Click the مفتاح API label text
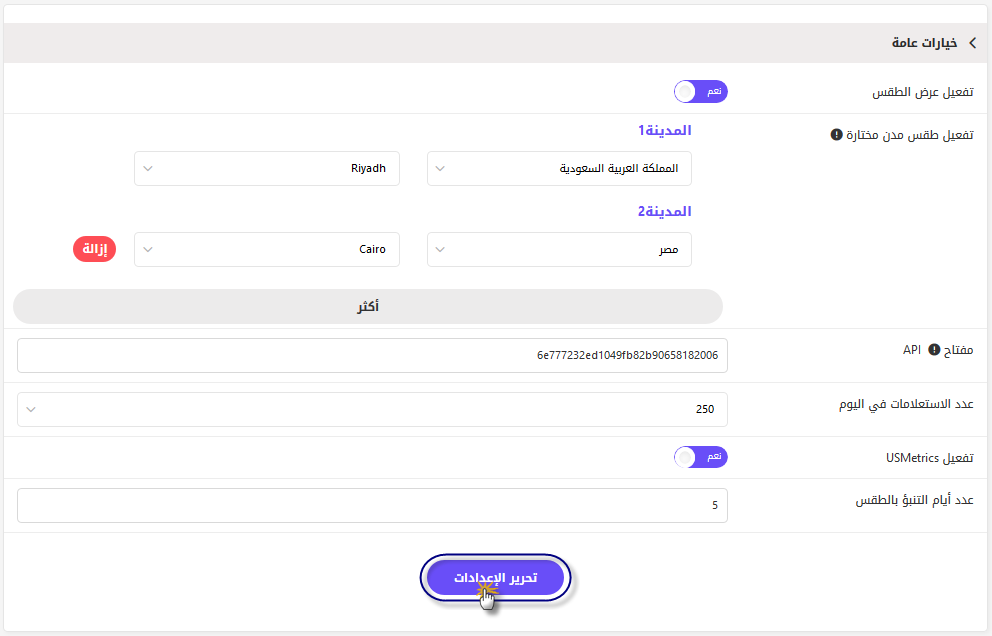 938,350
